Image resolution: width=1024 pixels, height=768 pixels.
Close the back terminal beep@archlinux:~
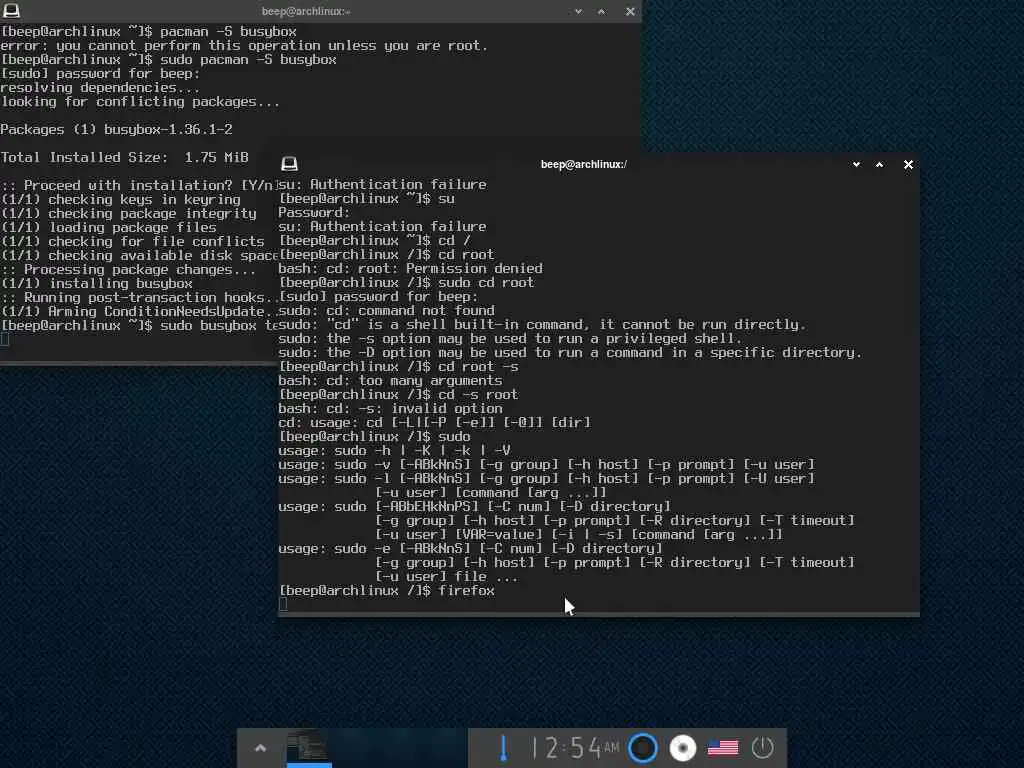(x=630, y=11)
